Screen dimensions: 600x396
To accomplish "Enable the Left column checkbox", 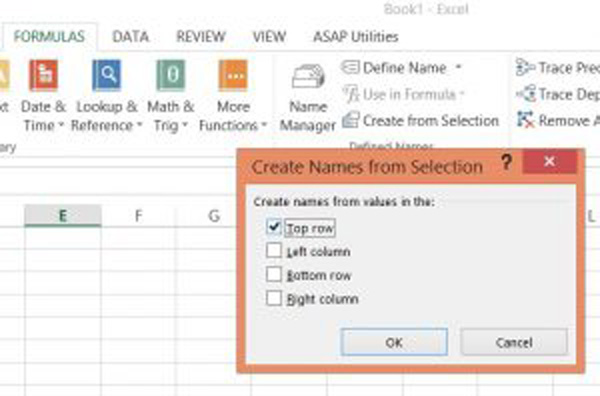I will pyautogui.click(x=274, y=251).
